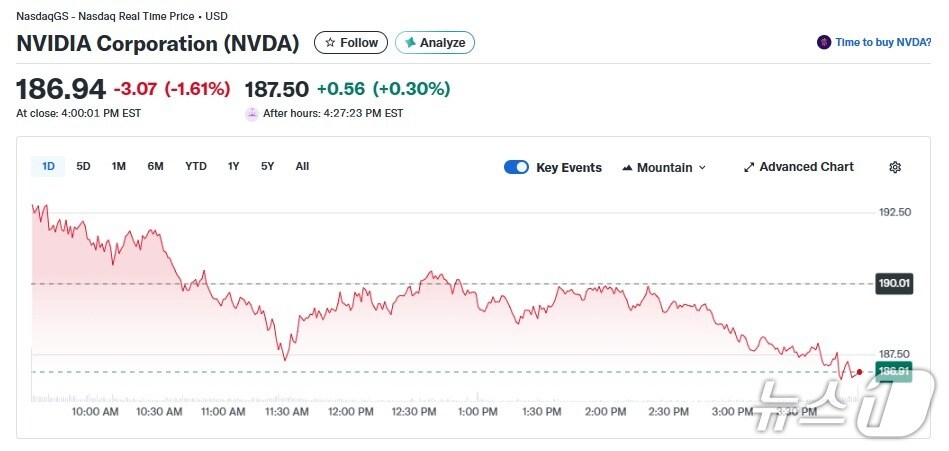This screenshot has width=949, height=451.
Task: Click the purple Time to buy icon
Action: point(824,42)
